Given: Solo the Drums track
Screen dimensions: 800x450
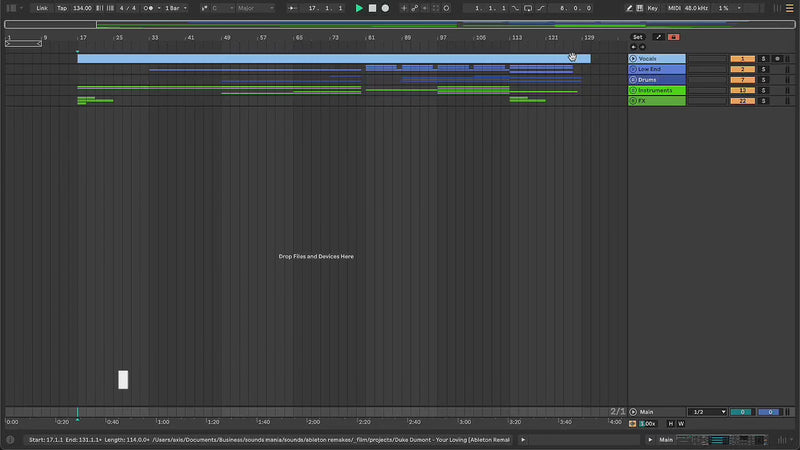Looking at the screenshot, I should 763,80.
